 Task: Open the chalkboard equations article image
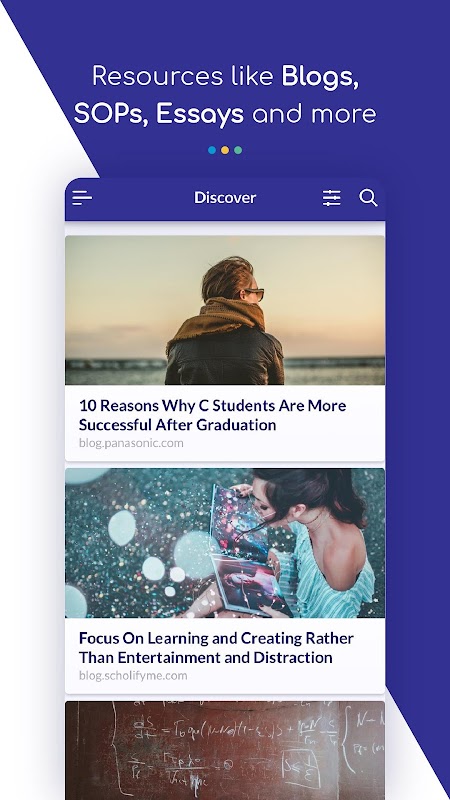[225, 751]
